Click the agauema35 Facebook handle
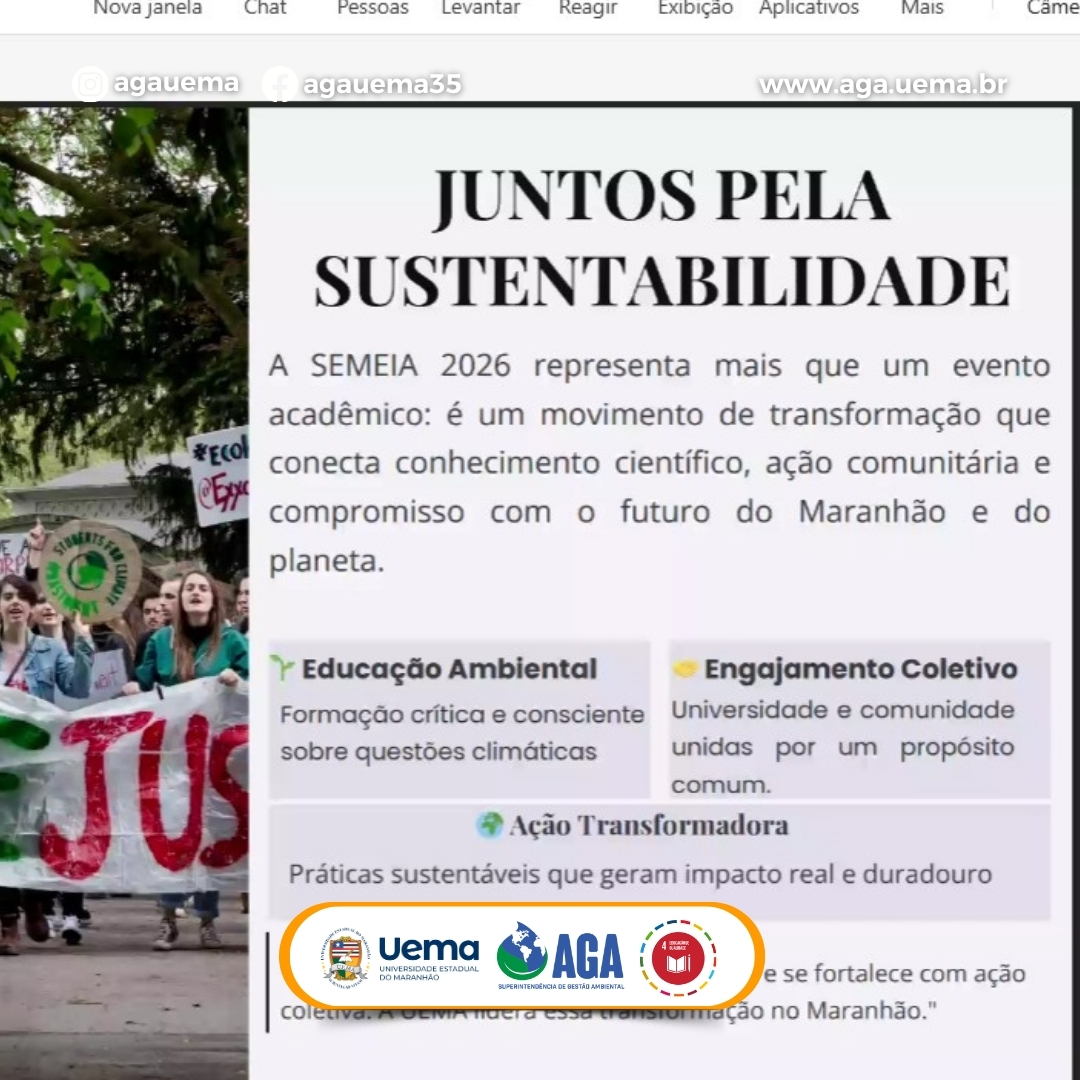Screen dimensions: 1080x1080 382,85
